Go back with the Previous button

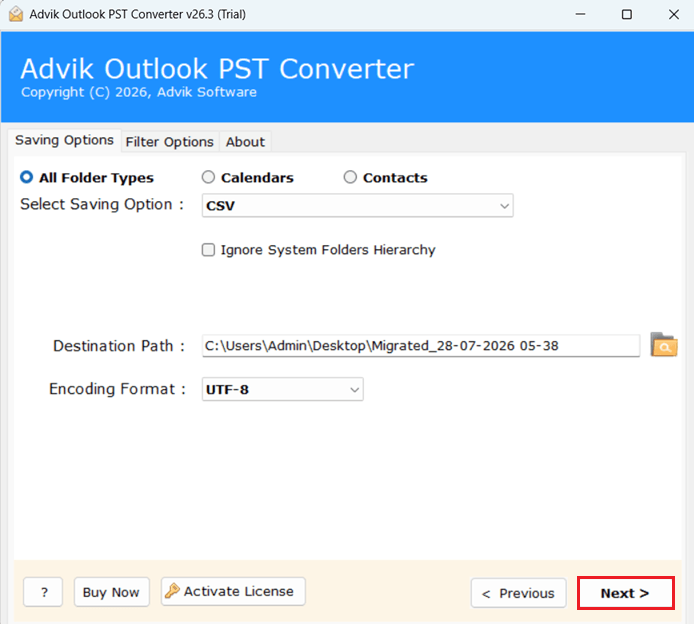point(518,593)
